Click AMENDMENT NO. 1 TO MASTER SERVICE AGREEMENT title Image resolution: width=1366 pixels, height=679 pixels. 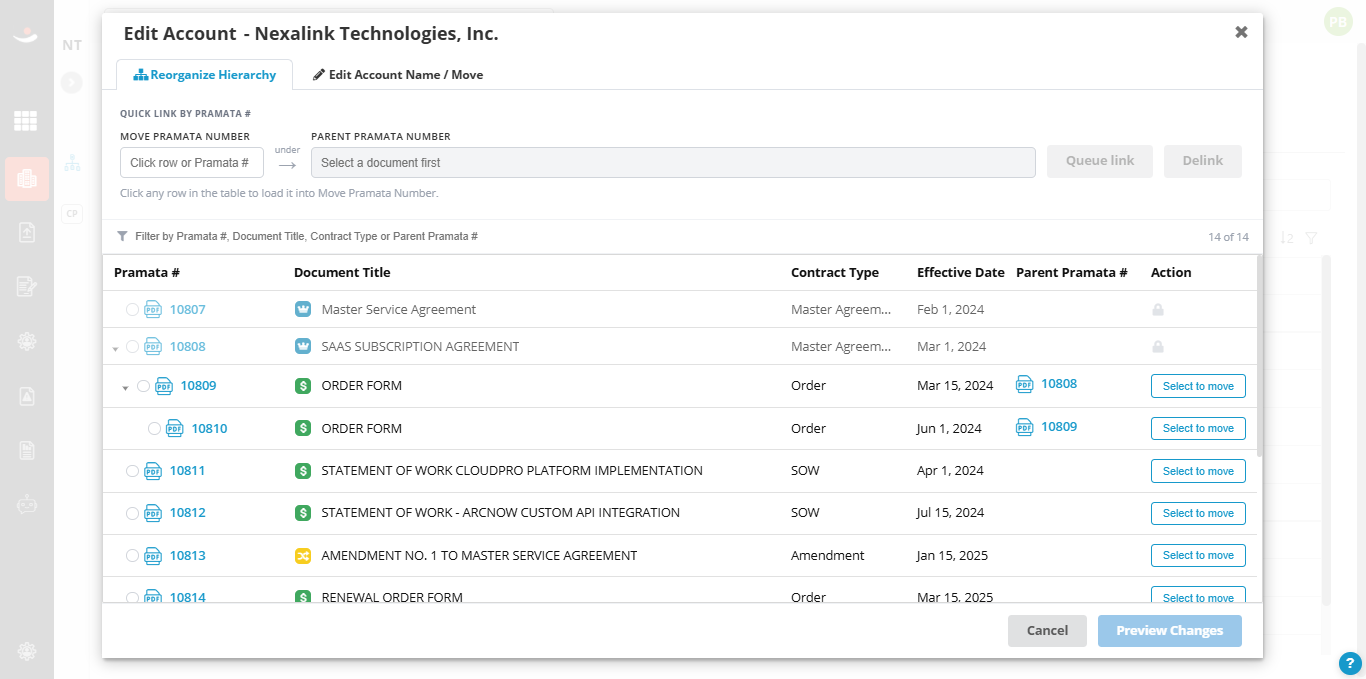click(x=479, y=556)
